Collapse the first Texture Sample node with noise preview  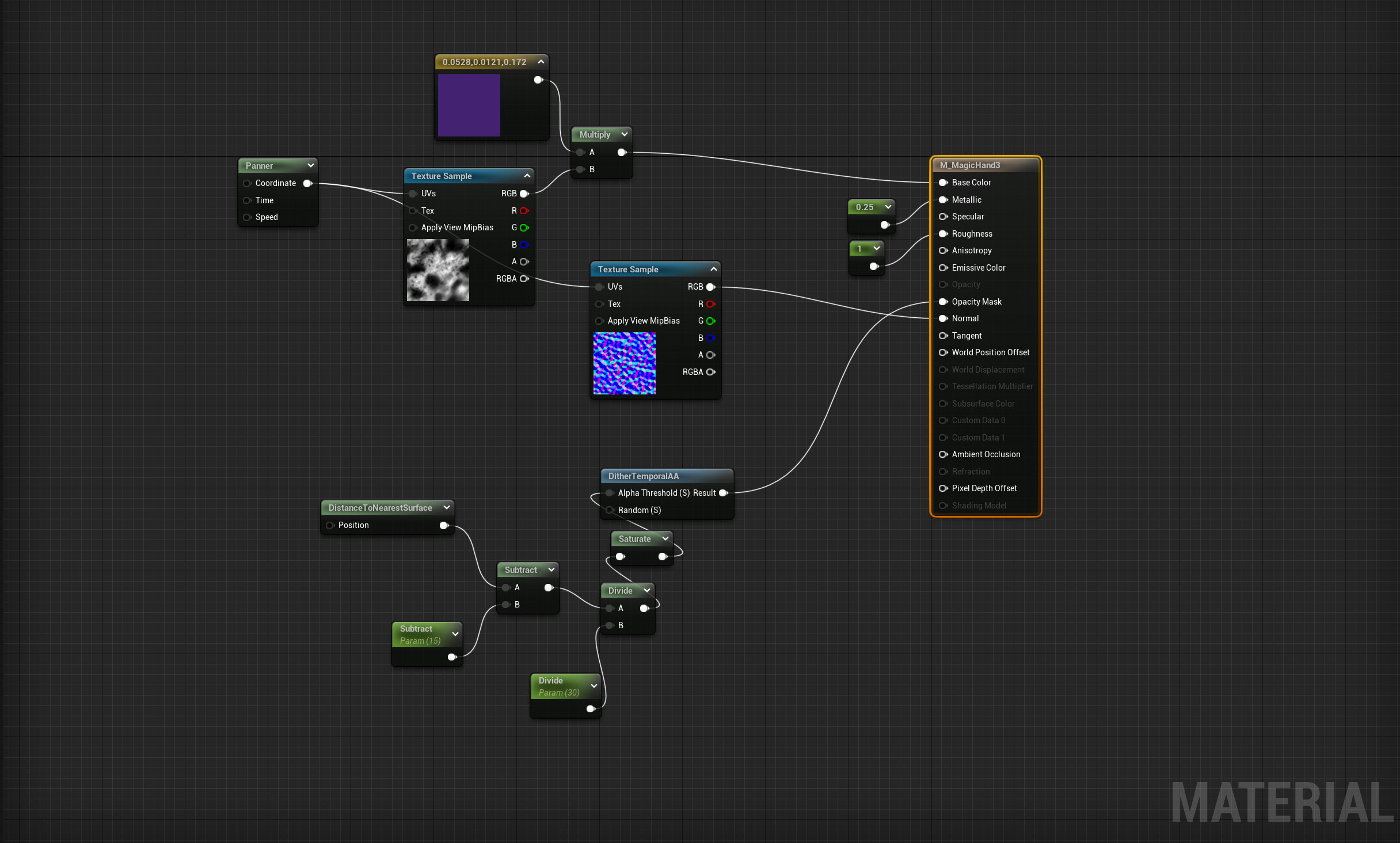tap(527, 176)
